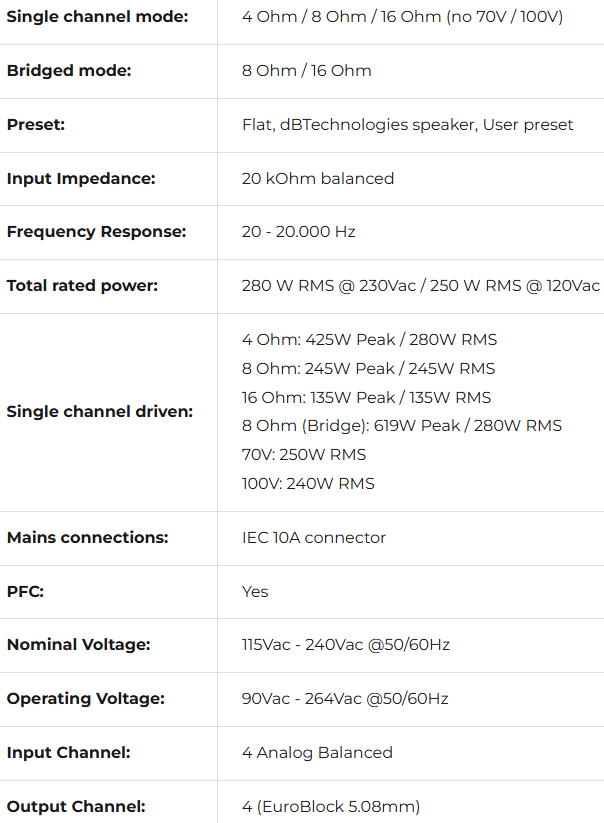This screenshot has width=604, height=823.
Task: Select the "100V: 240W RMS" line
Action: point(308,484)
